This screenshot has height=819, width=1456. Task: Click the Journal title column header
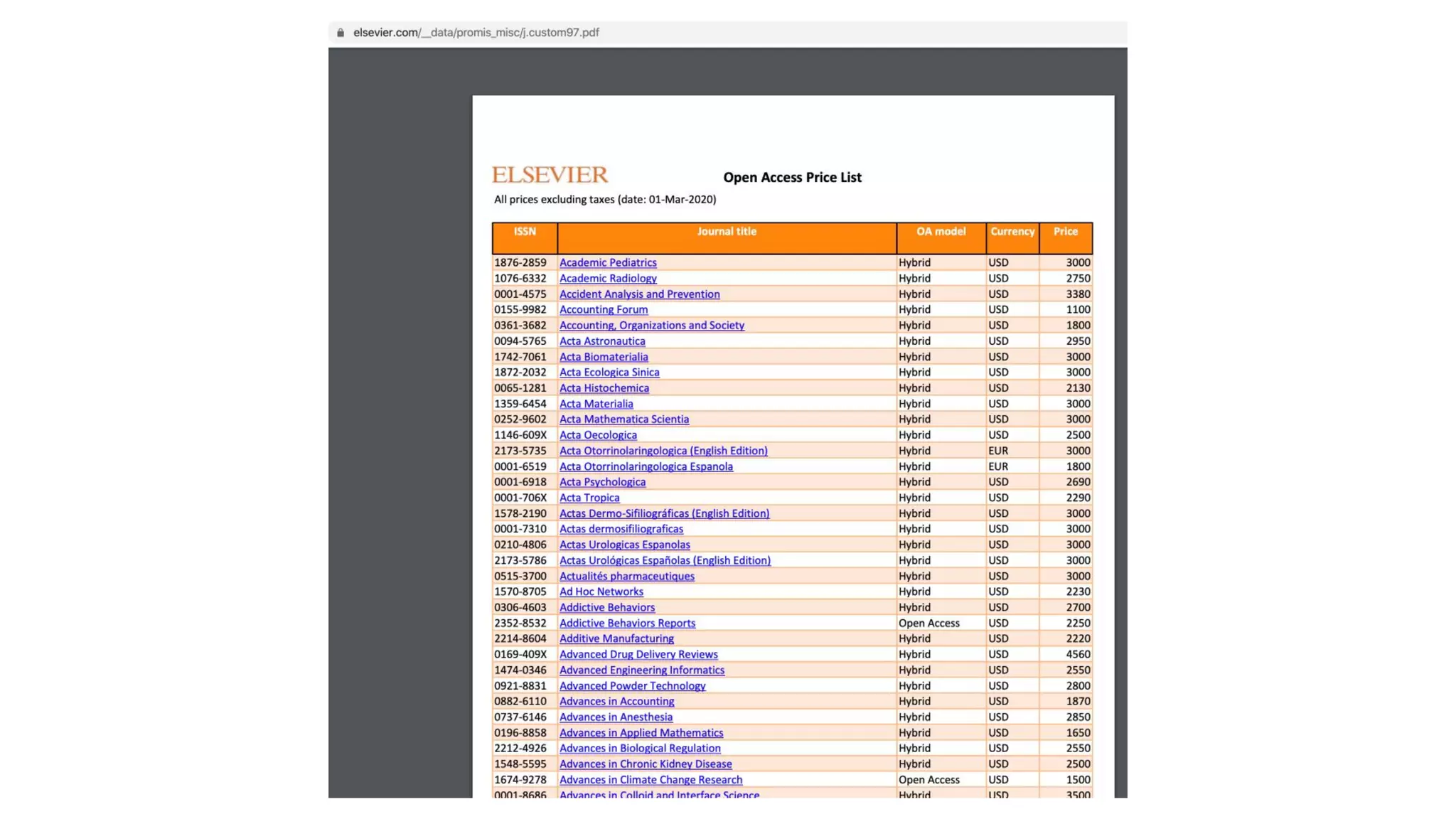(727, 232)
